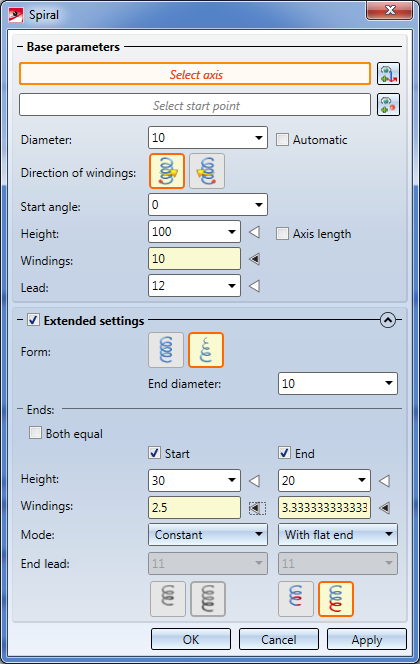Check the Both equal option
This screenshot has width=420, height=664.
[x=36, y=433]
